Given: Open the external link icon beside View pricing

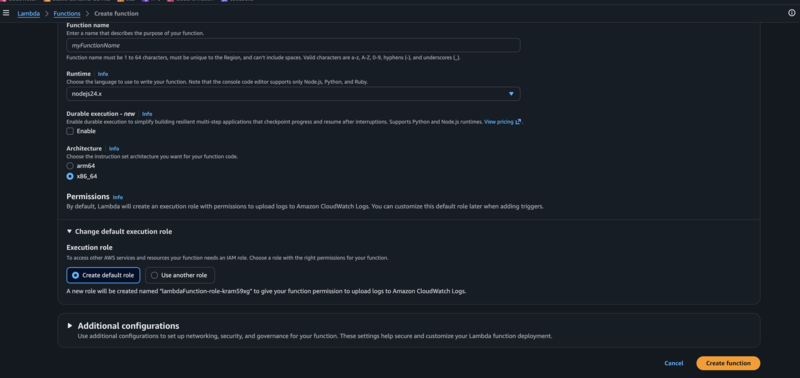Looking at the screenshot, I should tap(518, 122).
